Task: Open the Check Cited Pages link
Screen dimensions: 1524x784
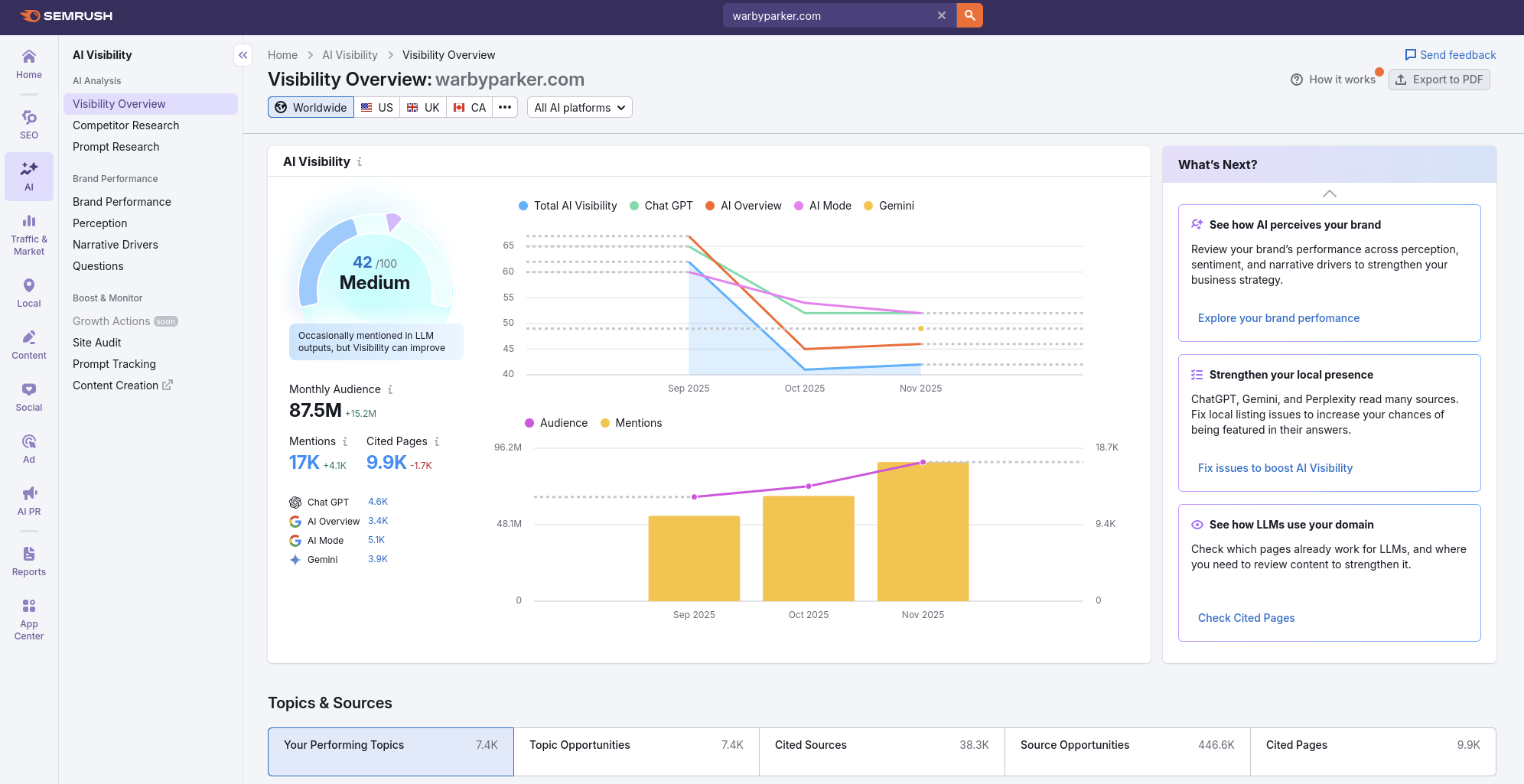Action: coord(1246,618)
